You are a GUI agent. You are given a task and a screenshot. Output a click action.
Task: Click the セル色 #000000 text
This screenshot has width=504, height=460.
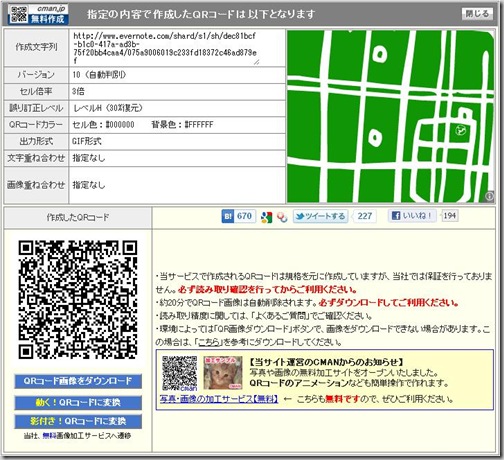click(103, 125)
